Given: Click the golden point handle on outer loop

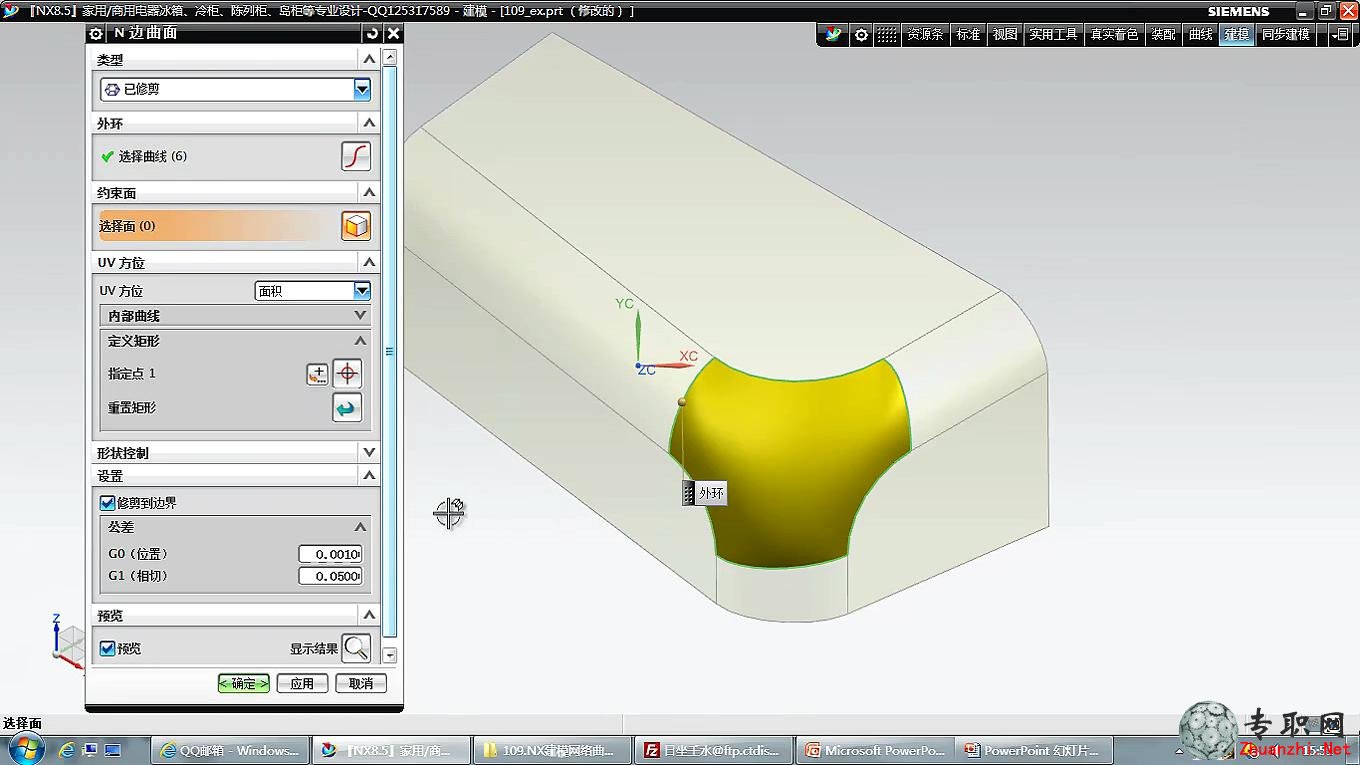Looking at the screenshot, I should pyautogui.click(x=682, y=402).
